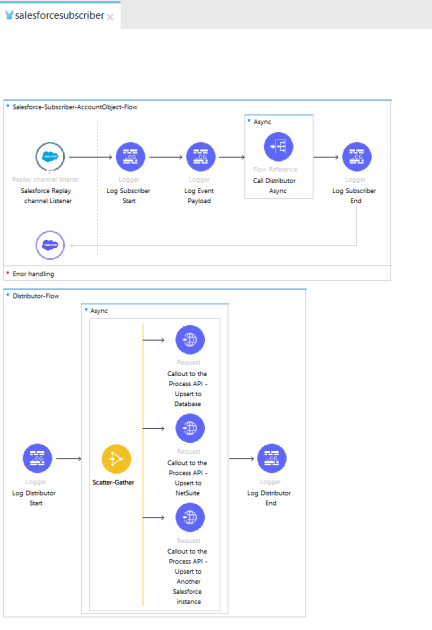
Task: Close the salesforcesubscriber tab
Action: [x=111, y=17]
